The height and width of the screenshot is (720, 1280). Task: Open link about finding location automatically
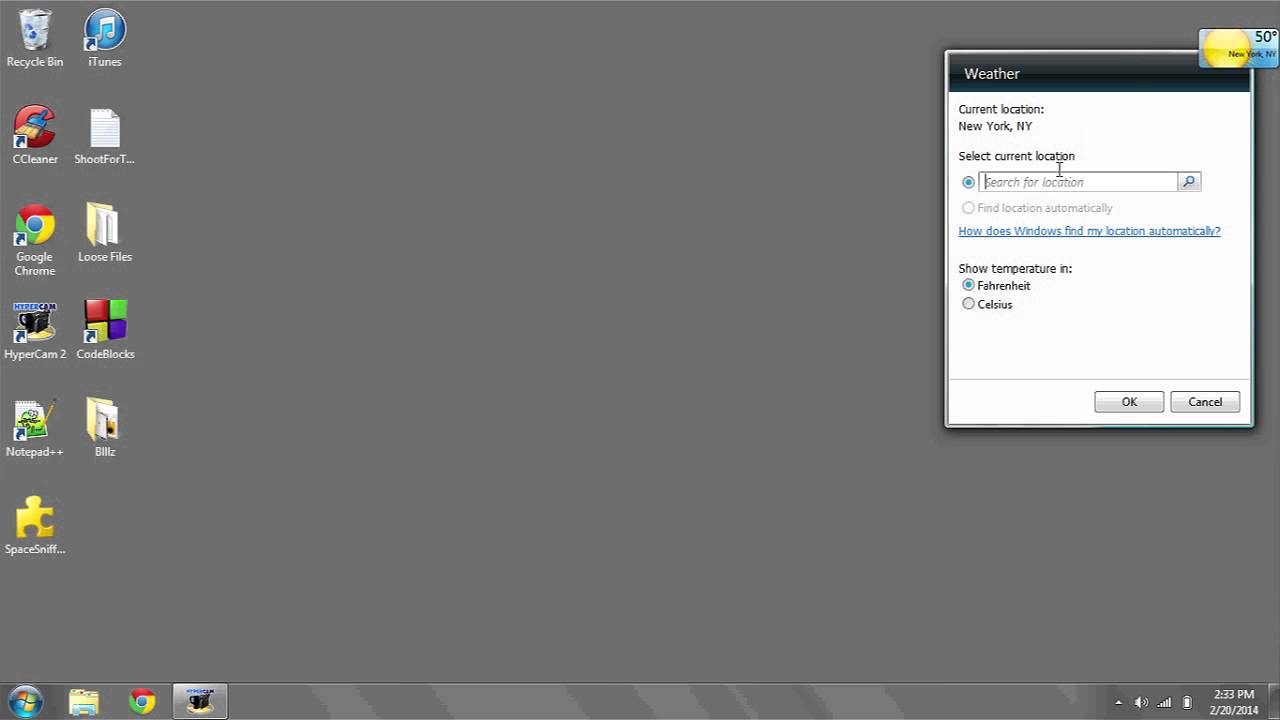pyautogui.click(x=1089, y=231)
